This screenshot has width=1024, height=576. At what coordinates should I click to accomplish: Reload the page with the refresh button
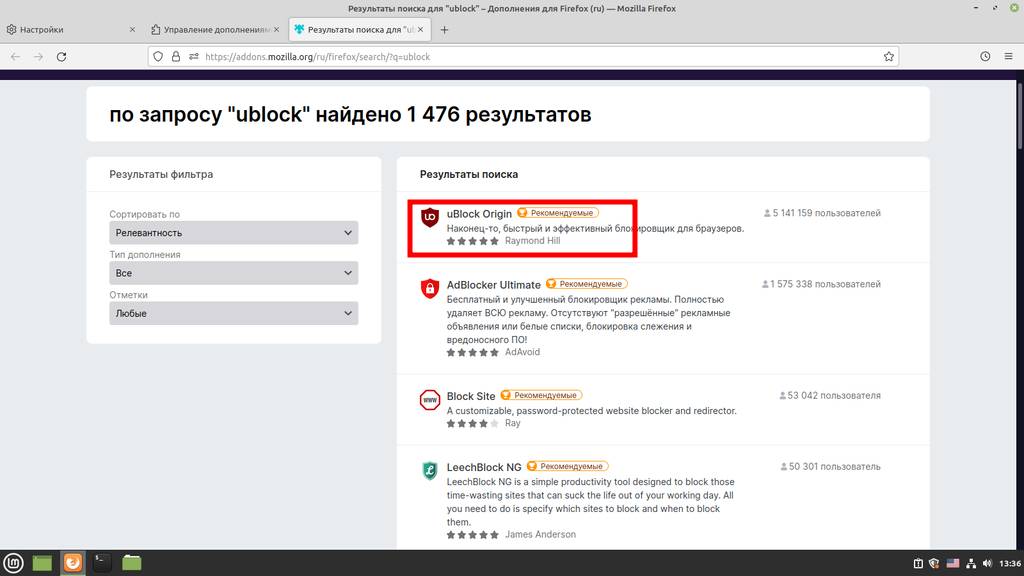(62, 57)
